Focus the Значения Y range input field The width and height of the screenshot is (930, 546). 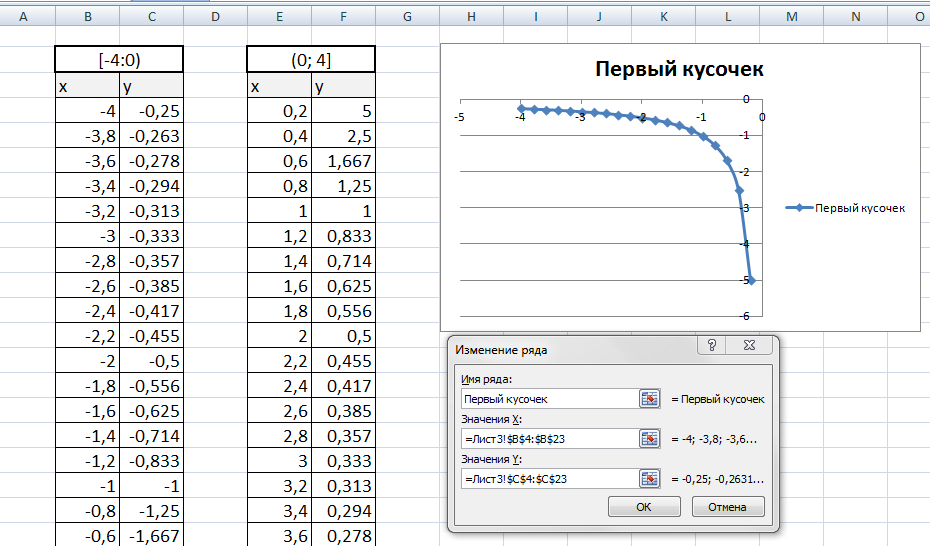548,479
